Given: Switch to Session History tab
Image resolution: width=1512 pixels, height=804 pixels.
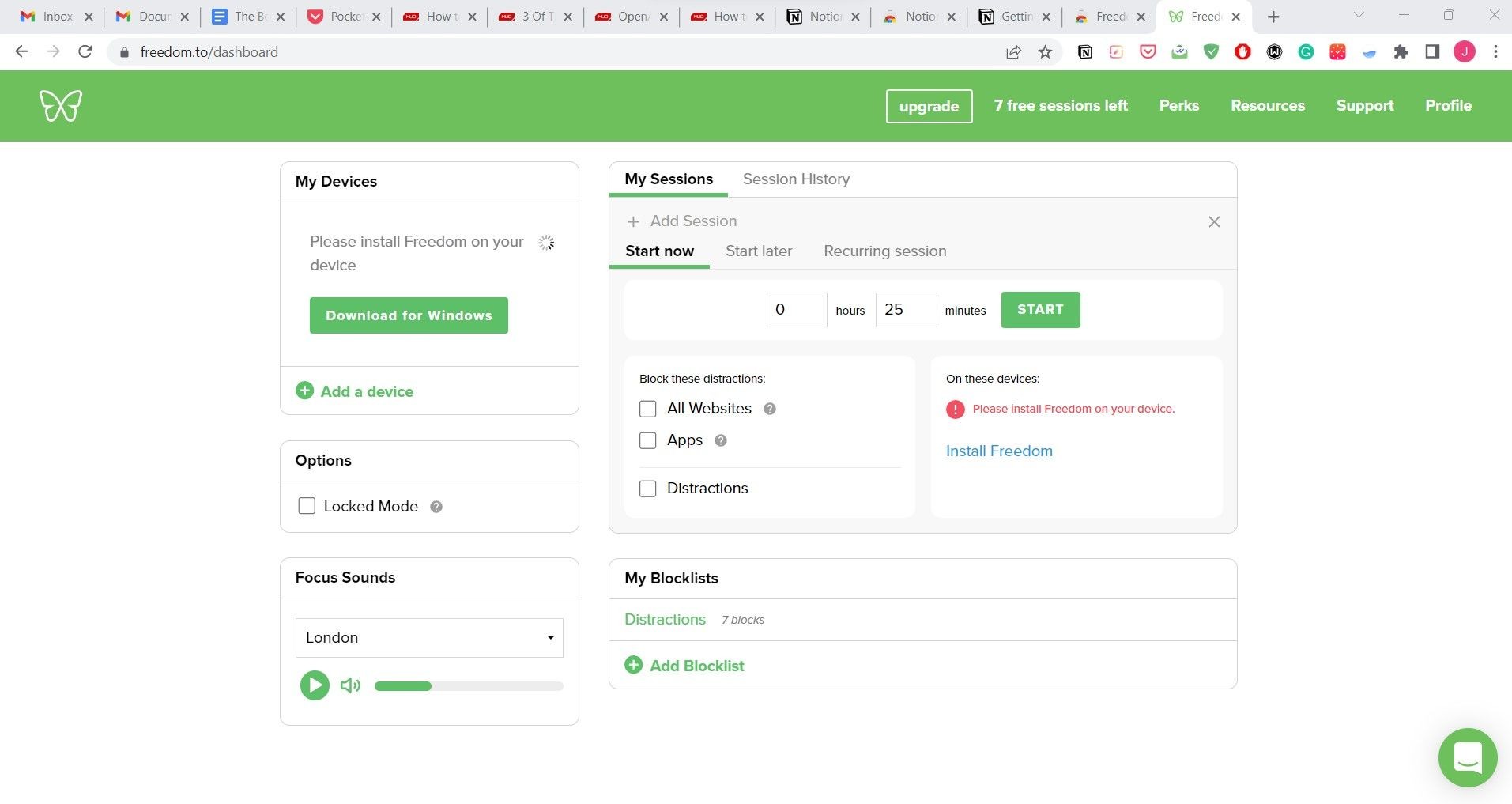Looking at the screenshot, I should click(796, 179).
